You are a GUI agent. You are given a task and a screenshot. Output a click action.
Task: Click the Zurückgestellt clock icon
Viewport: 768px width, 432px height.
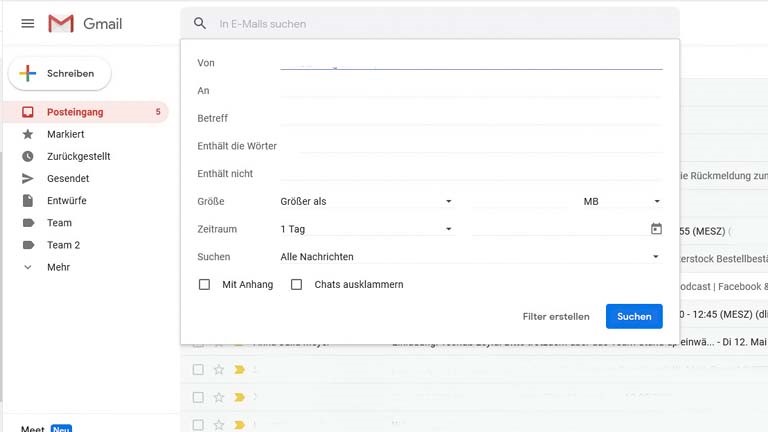(x=28, y=156)
